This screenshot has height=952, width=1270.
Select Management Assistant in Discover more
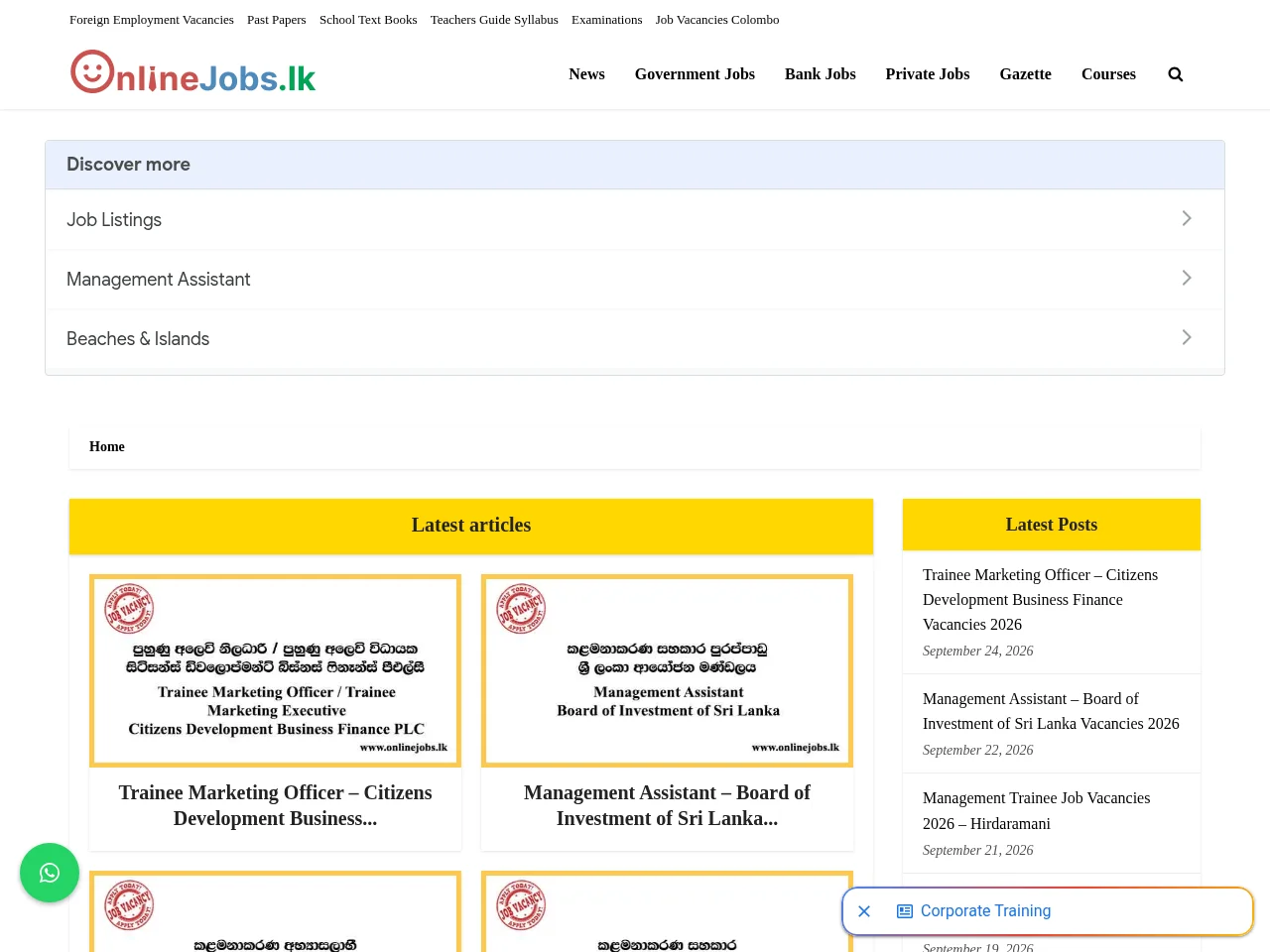click(635, 279)
